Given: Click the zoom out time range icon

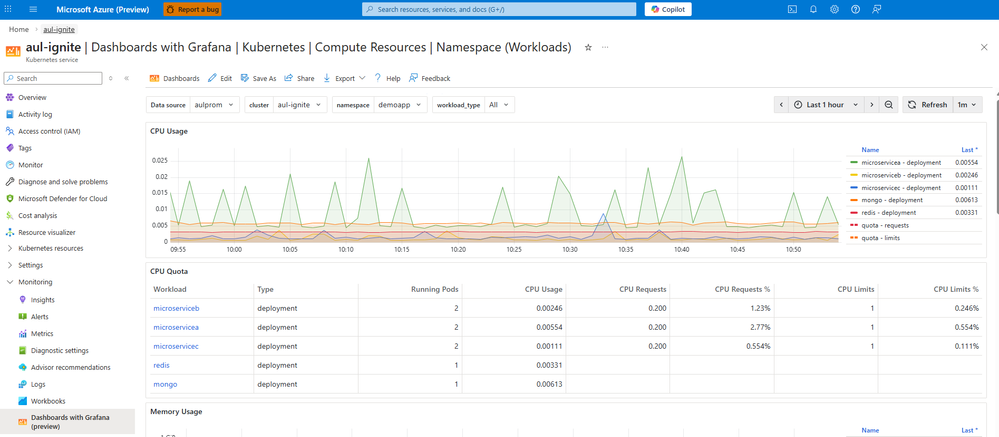Looking at the screenshot, I should [x=888, y=105].
